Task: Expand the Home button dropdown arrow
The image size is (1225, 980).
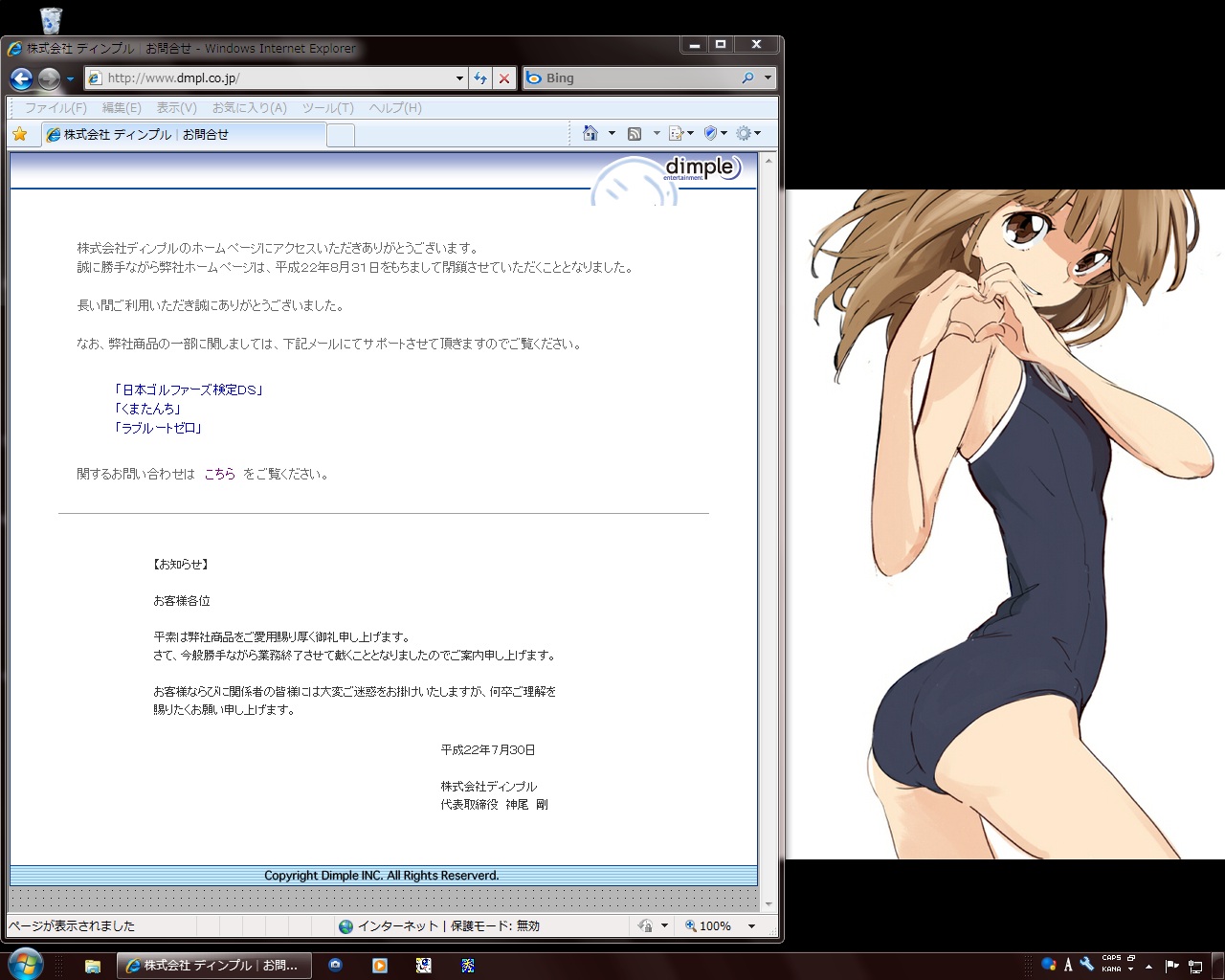Action: pos(612,133)
